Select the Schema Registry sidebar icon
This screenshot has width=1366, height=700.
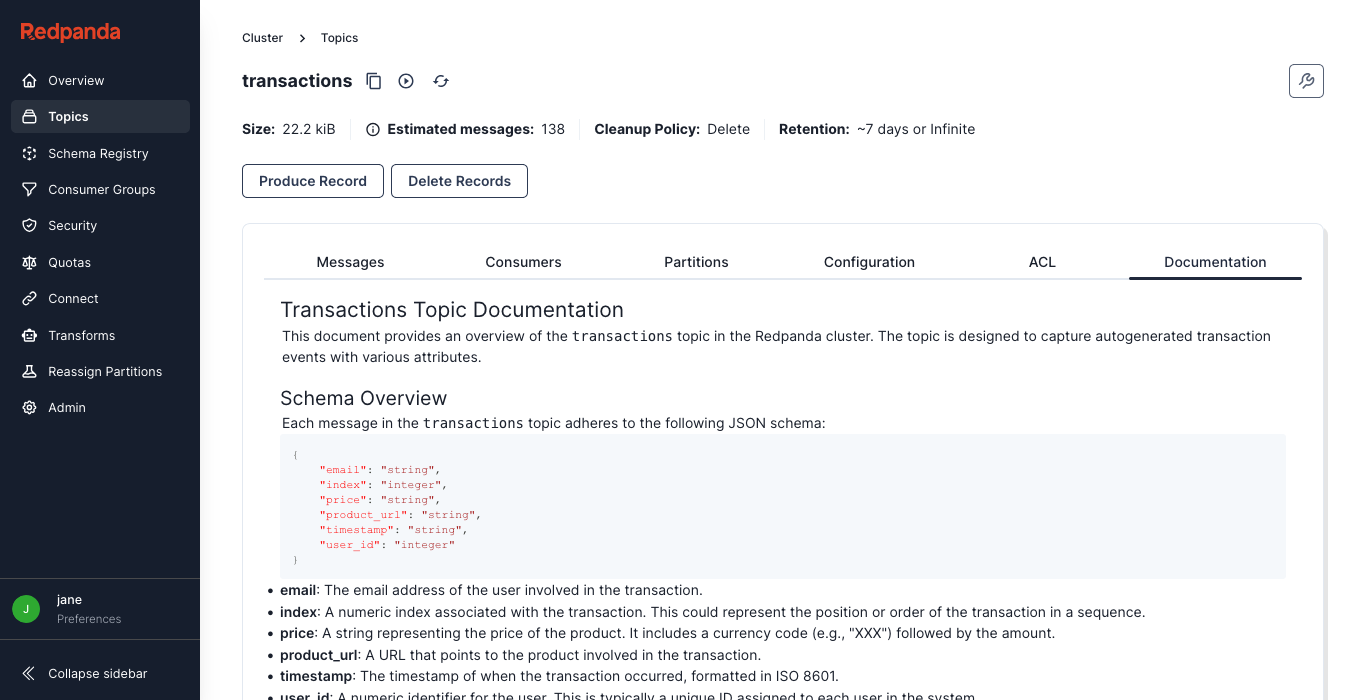tap(29, 153)
